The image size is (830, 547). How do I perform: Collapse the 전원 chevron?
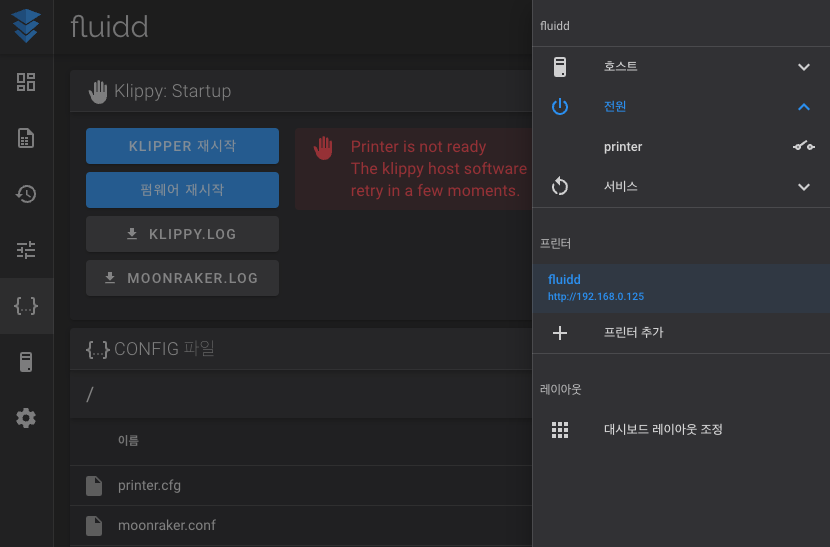[x=804, y=106]
